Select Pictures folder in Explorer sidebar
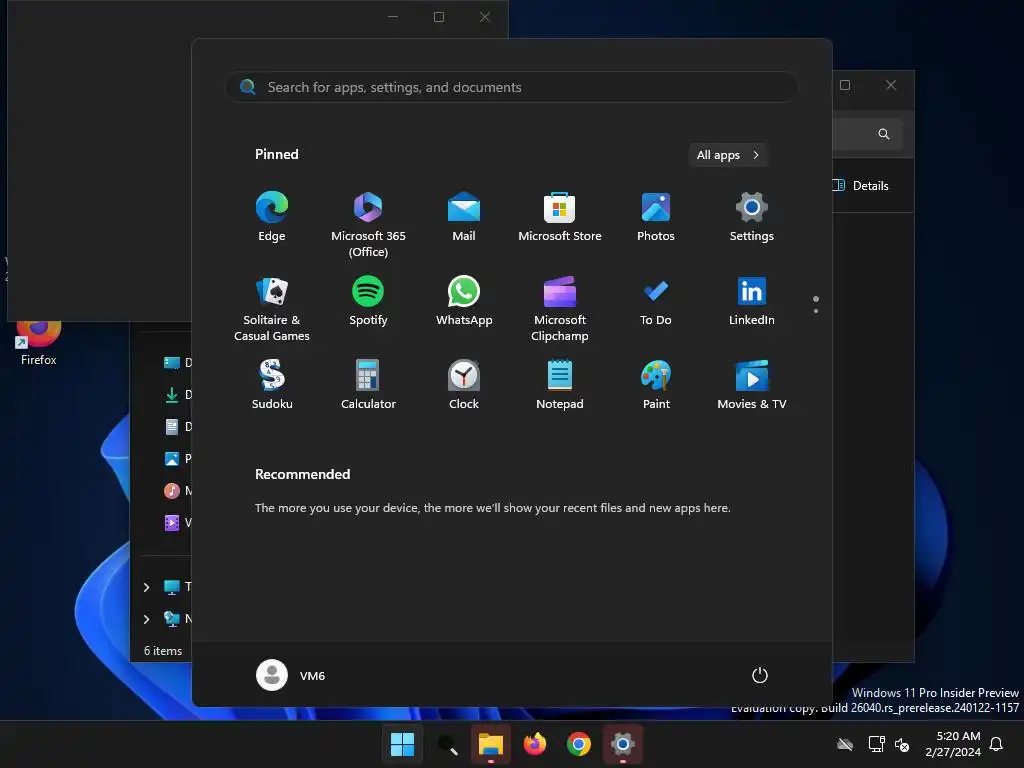1024x768 pixels. point(177,458)
